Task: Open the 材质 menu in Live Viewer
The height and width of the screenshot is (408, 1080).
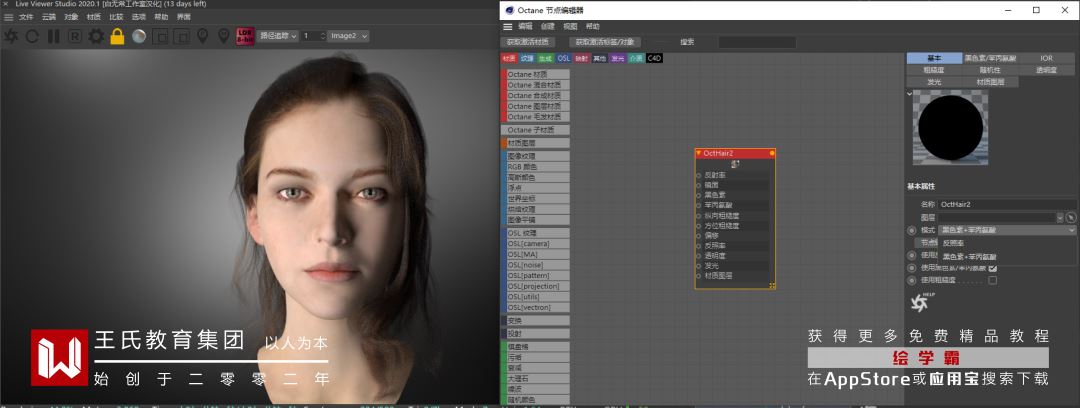Action: [x=94, y=17]
